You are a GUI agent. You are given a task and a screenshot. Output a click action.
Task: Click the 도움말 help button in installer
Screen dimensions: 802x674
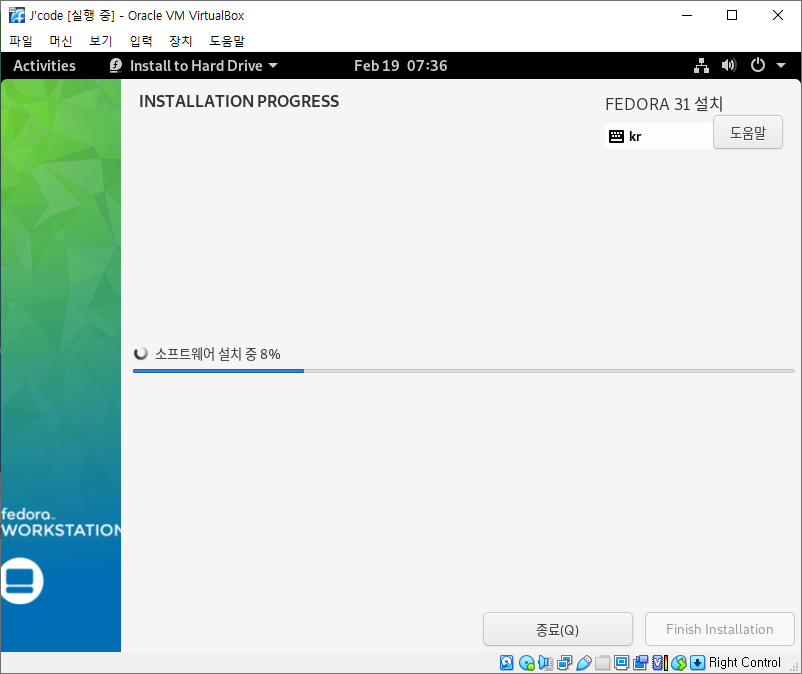coord(748,132)
